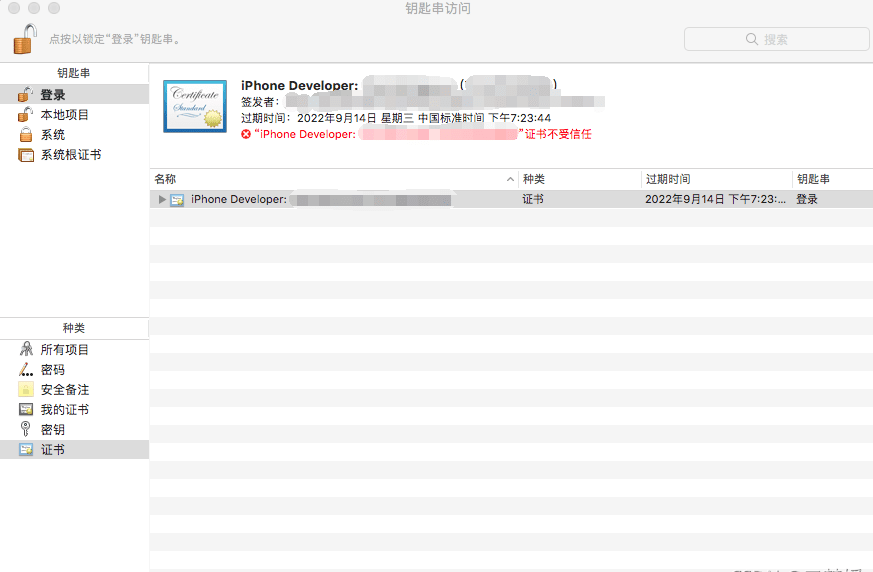Viewport: 873px width, 572px height.
Task: Click the 点按以锁定 lock hint text
Action: tap(115, 39)
